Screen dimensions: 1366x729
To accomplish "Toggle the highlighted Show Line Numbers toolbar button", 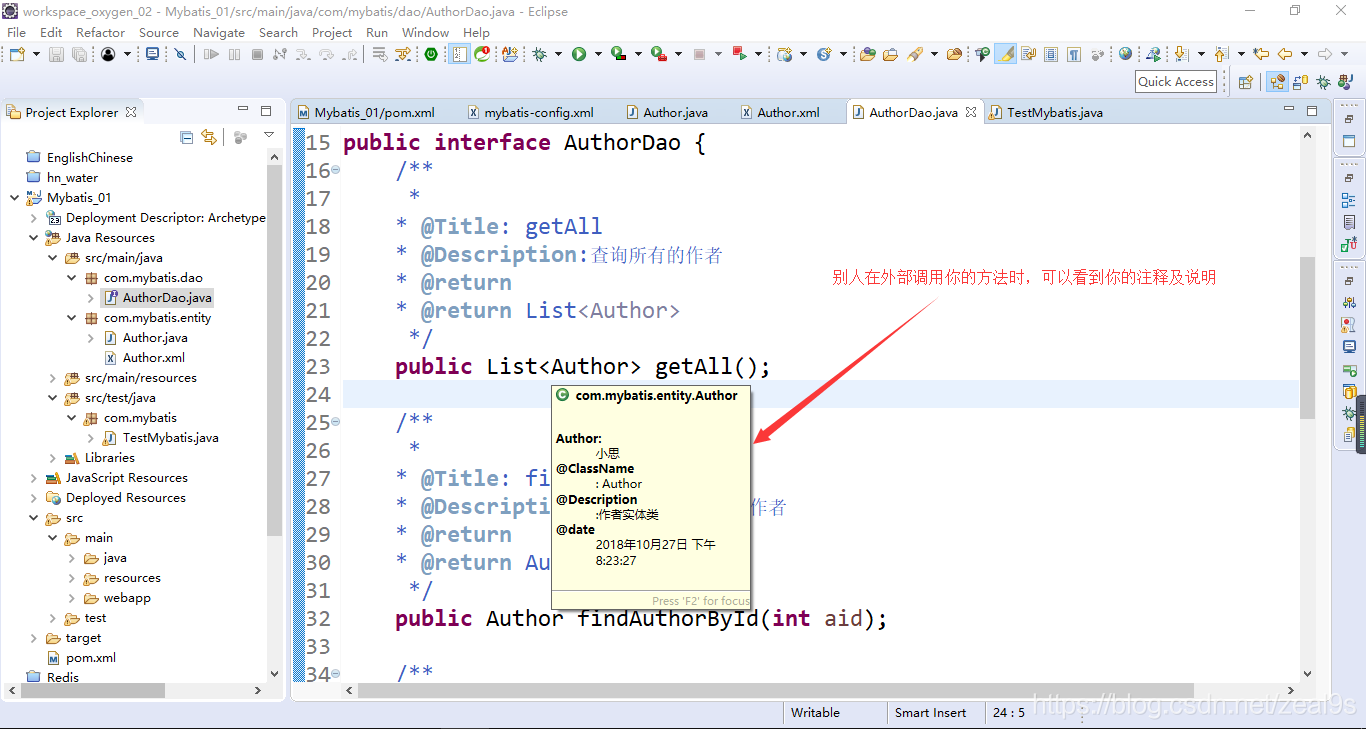I will coord(459,54).
